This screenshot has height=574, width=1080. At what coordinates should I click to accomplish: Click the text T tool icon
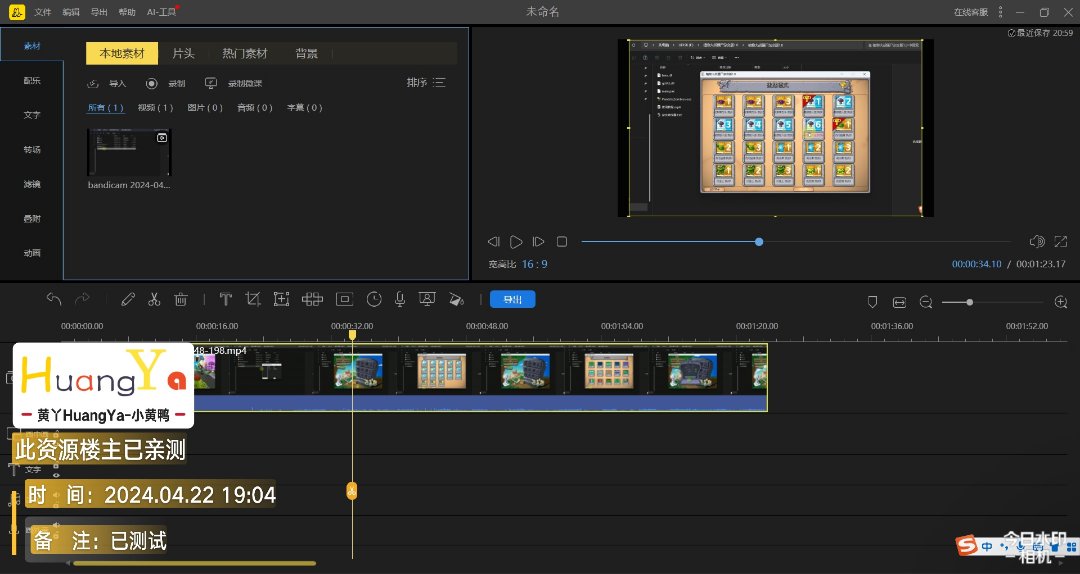[x=226, y=299]
